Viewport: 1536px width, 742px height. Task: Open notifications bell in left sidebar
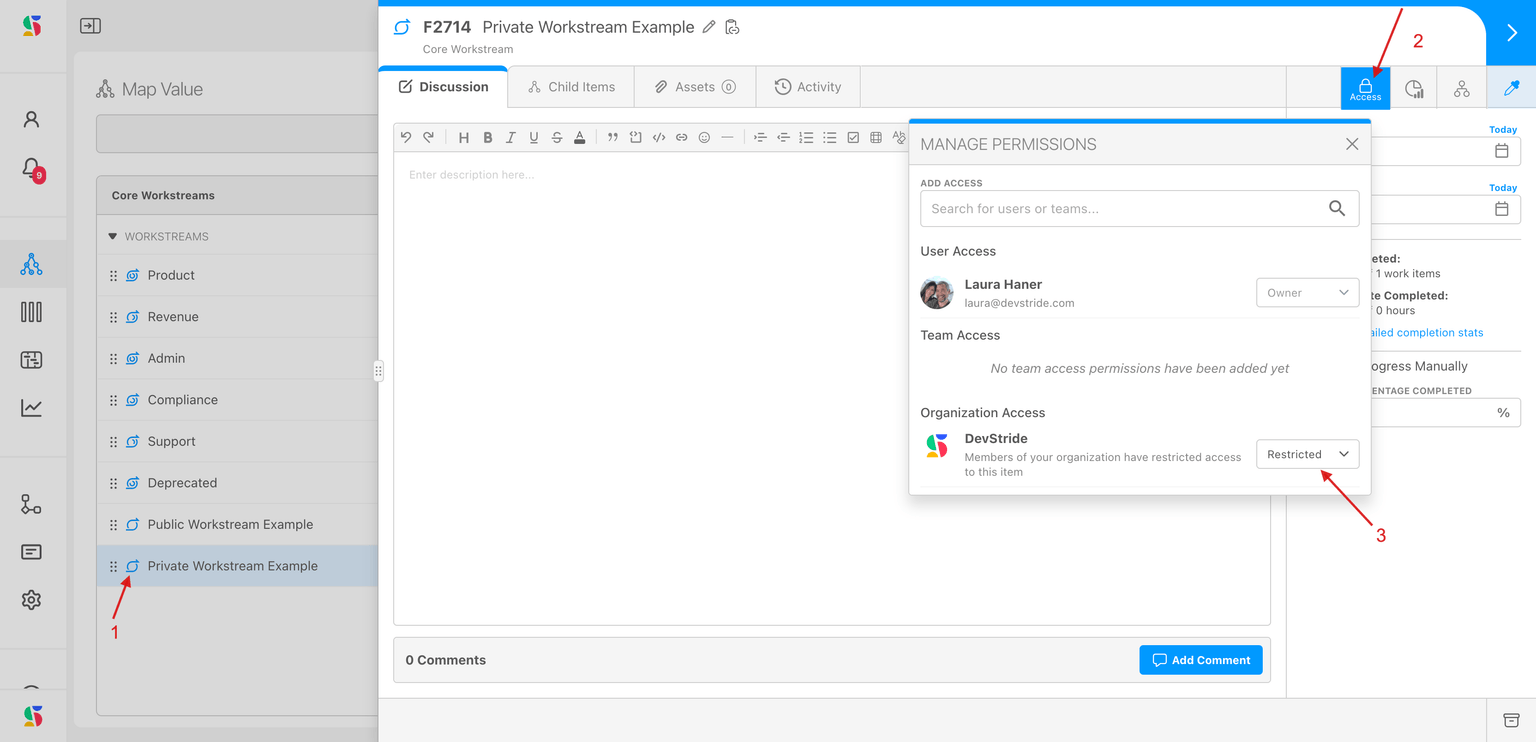coord(32,168)
